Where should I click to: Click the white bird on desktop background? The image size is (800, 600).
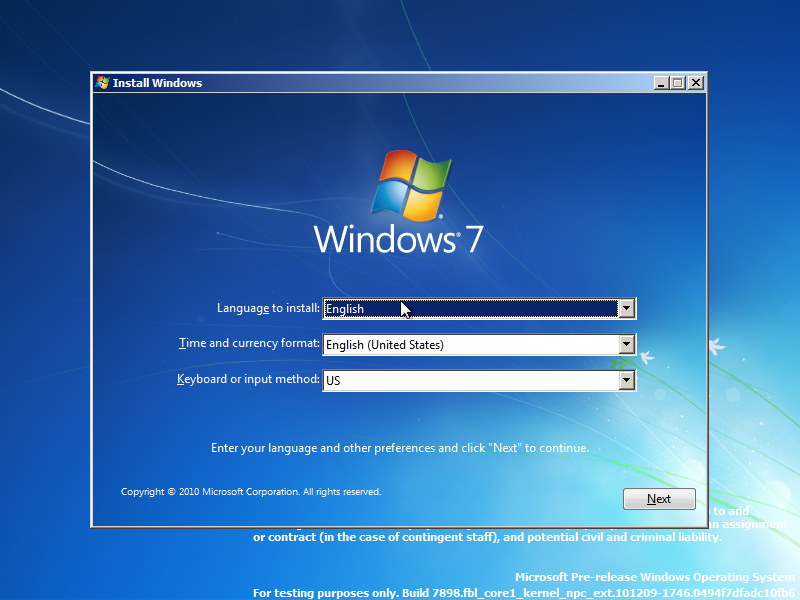(717, 346)
